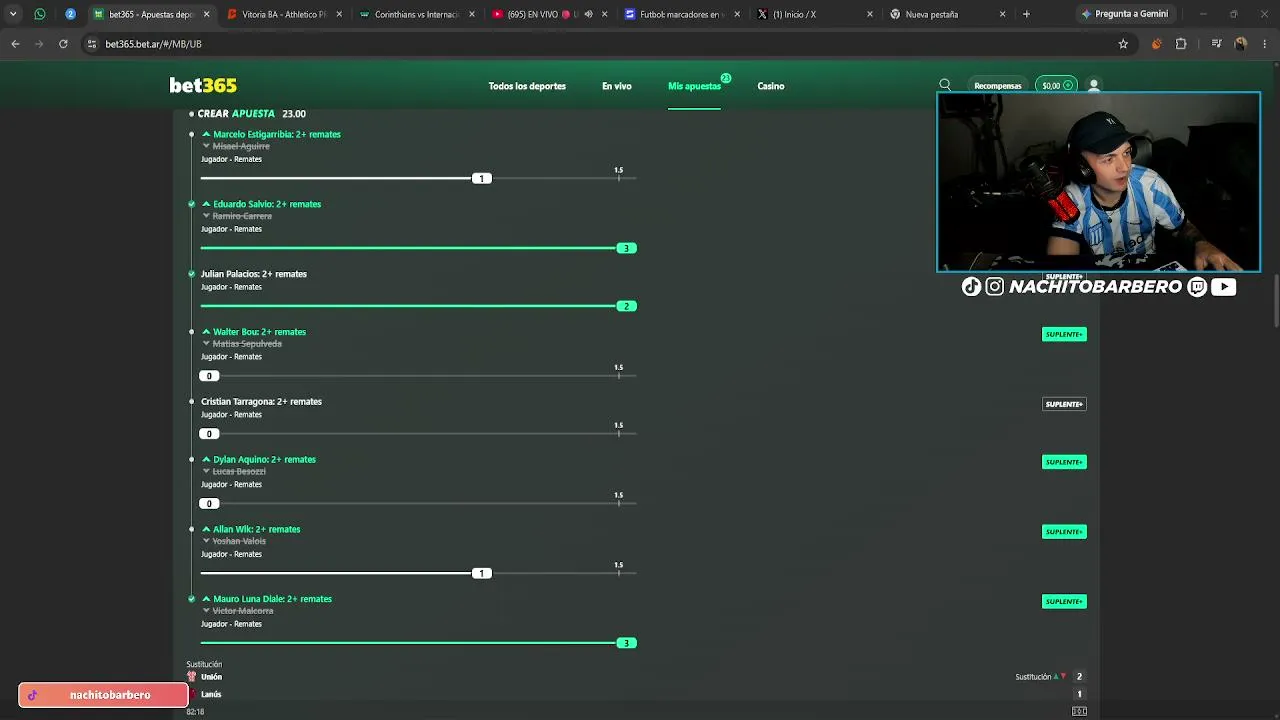Open the user account profile icon
1280x720 pixels.
(1094, 86)
